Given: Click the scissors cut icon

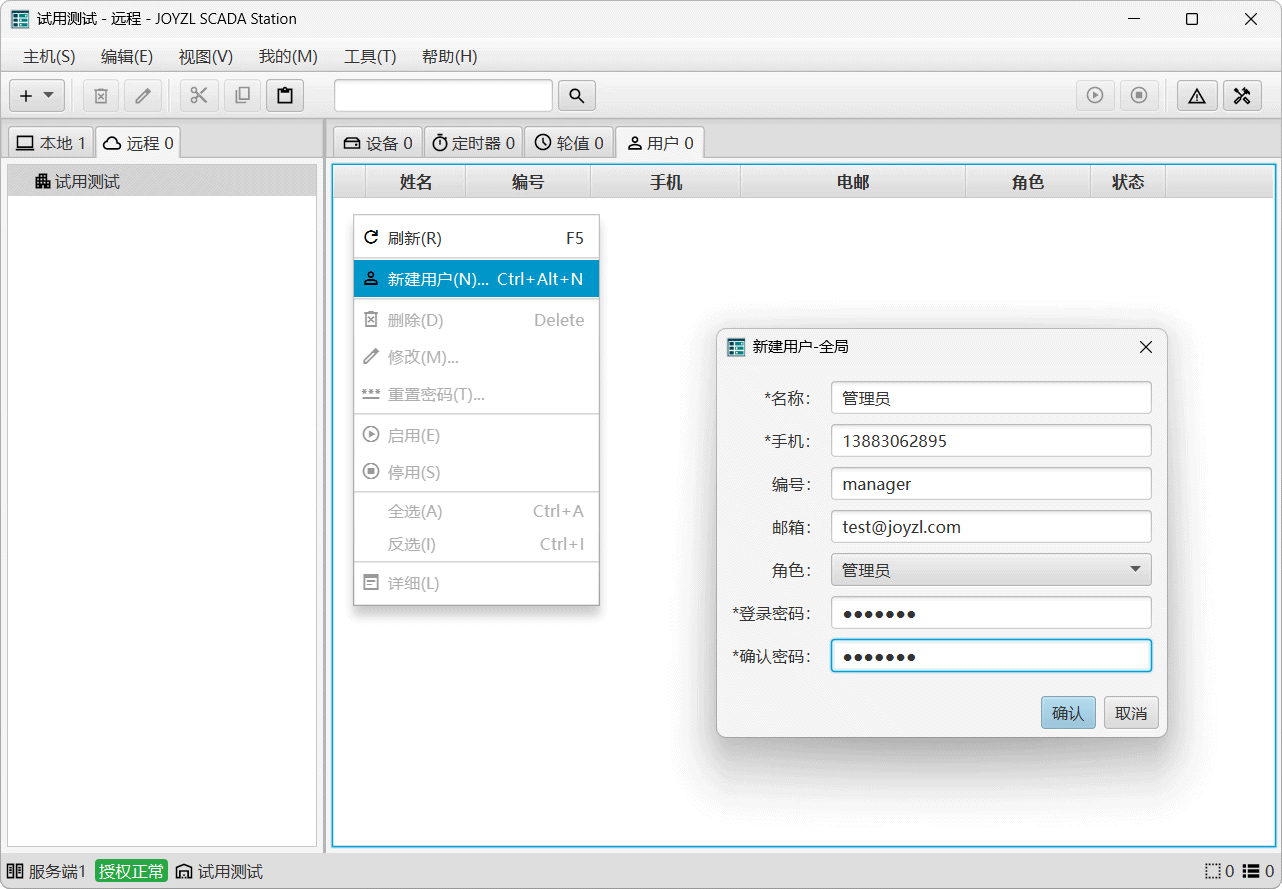Looking at the screenshot, I should [x=199, y=96].
